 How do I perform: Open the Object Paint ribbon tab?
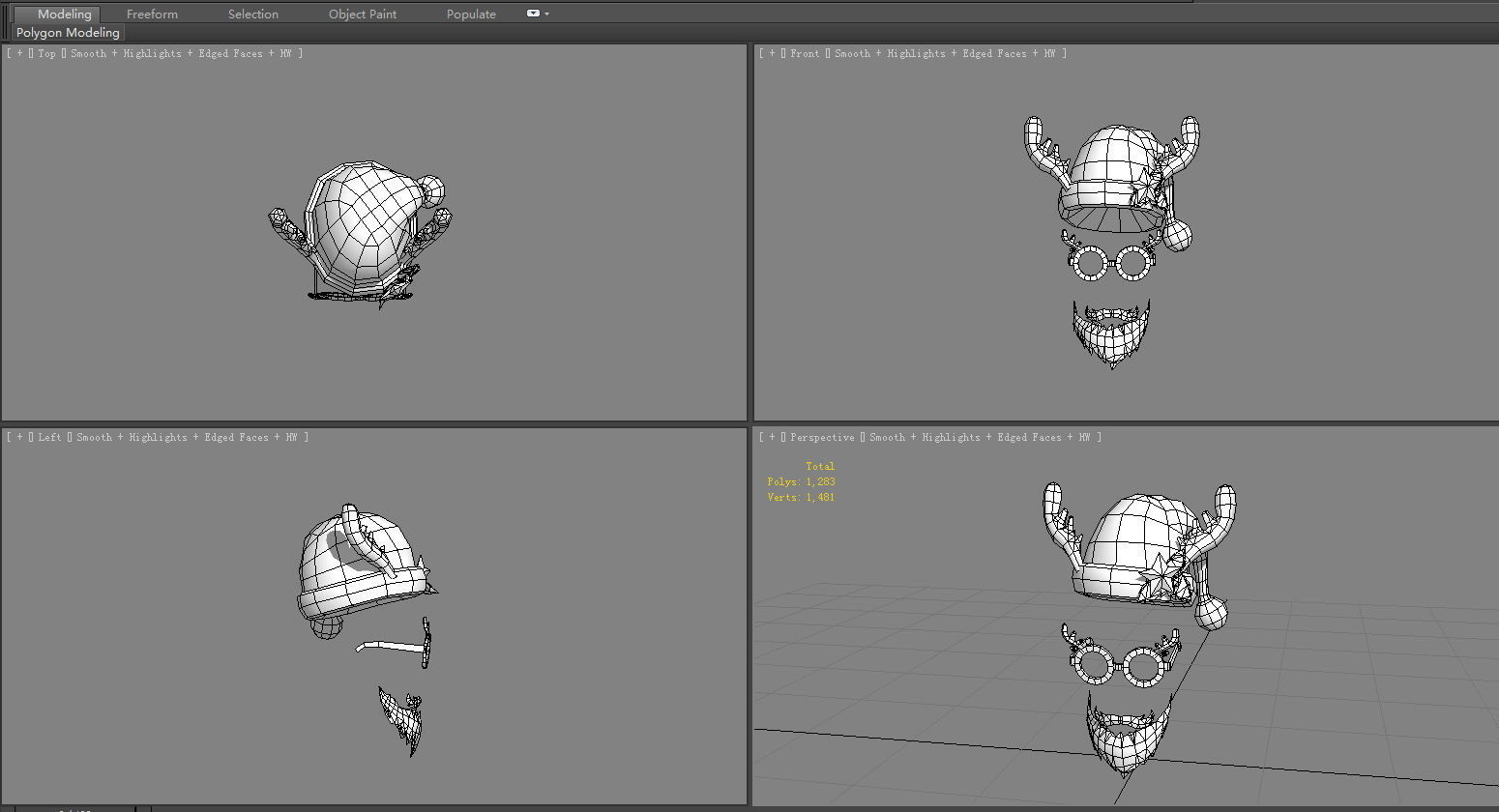click(x=363, y=14)
